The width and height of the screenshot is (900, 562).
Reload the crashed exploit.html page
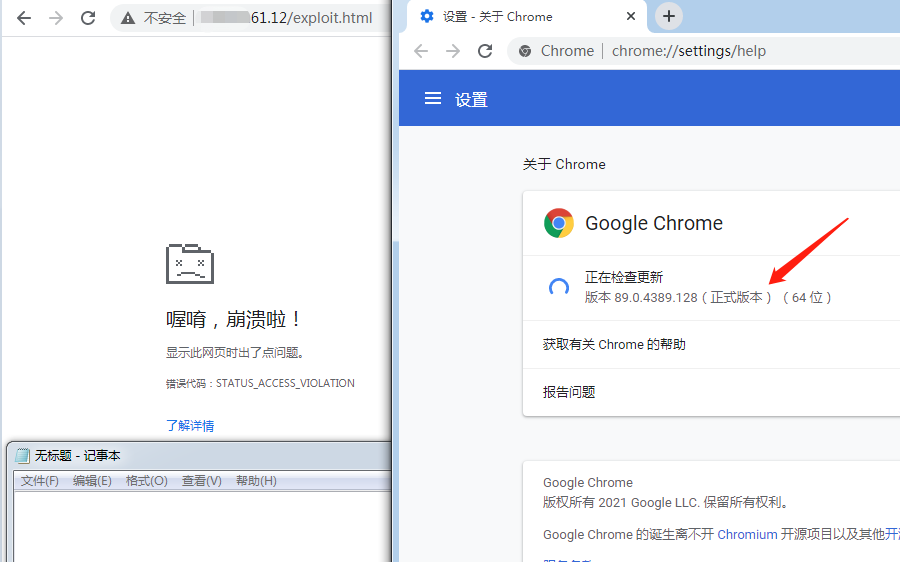[x=88, y=18]
